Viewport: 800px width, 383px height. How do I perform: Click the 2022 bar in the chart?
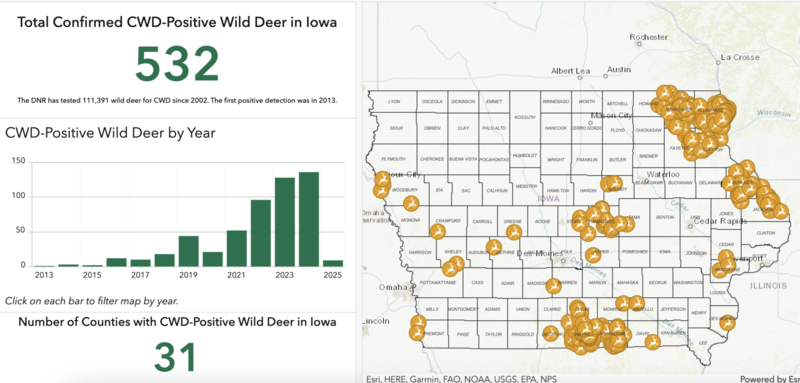tap(261, 233)
